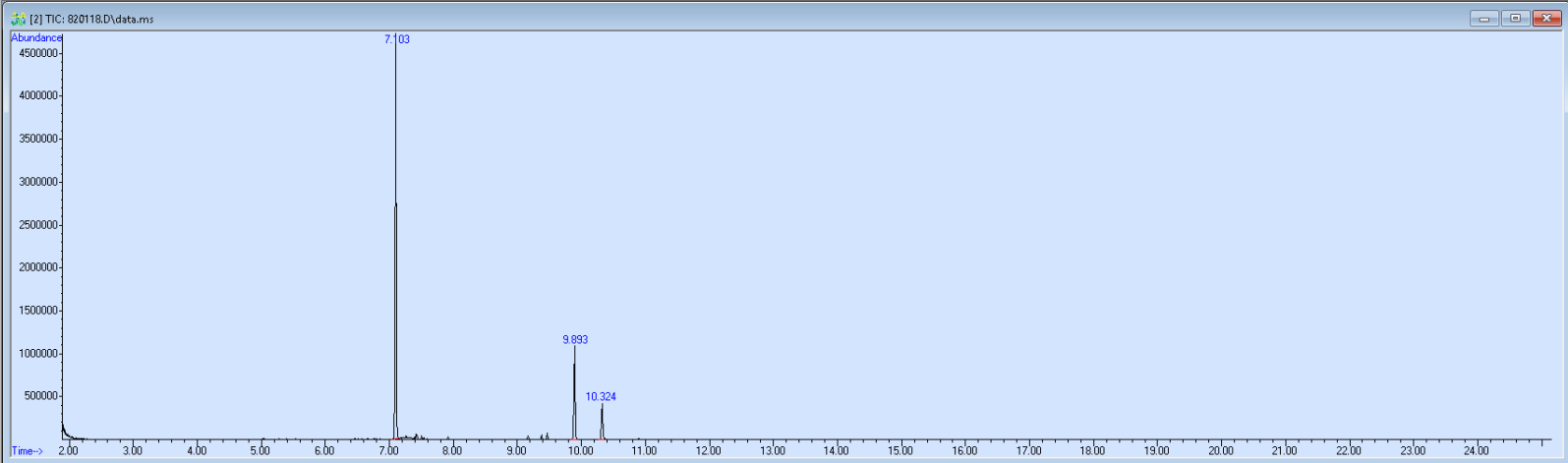The width and height of the screenshot is (1568, 463).
Task: Click the 500000 abundance tick value
Action: (41, 396)
